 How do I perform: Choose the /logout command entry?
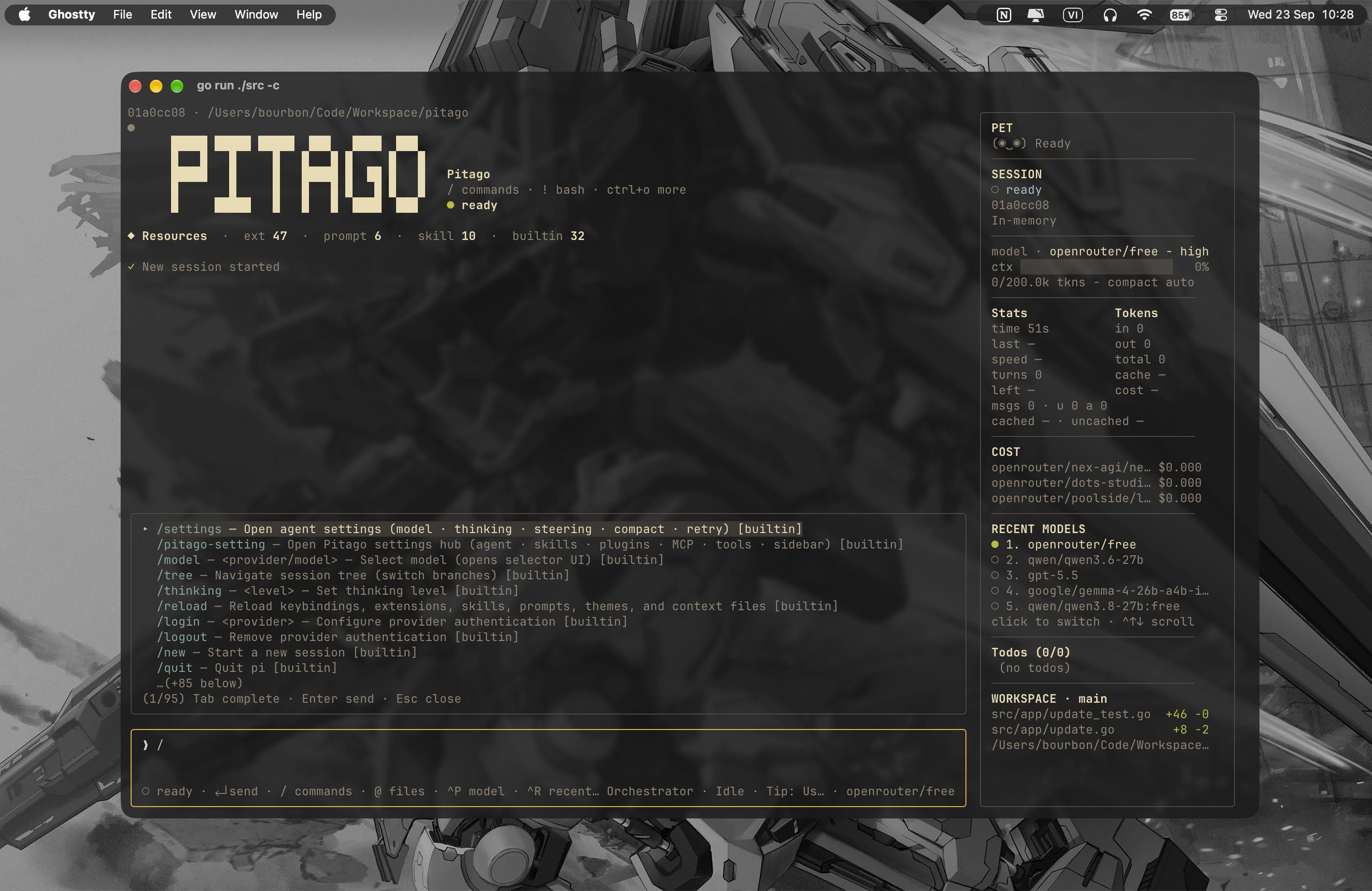point(337,637)
